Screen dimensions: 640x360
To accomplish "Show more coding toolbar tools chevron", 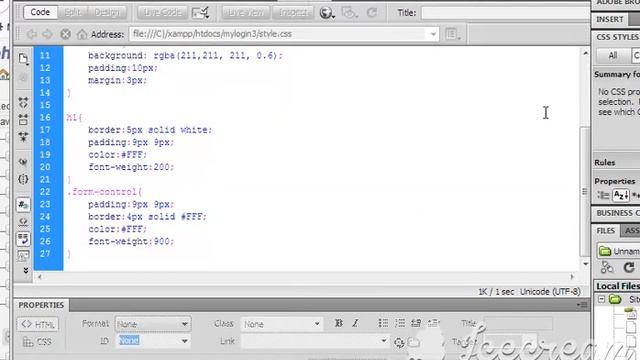I will (x=26, y=270).
